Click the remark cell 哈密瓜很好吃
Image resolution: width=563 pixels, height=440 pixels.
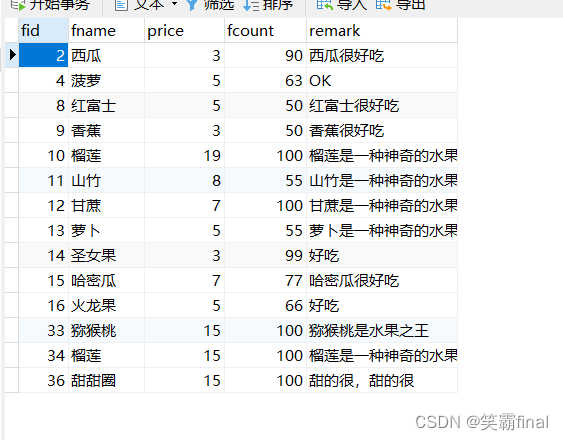point(382,281)
